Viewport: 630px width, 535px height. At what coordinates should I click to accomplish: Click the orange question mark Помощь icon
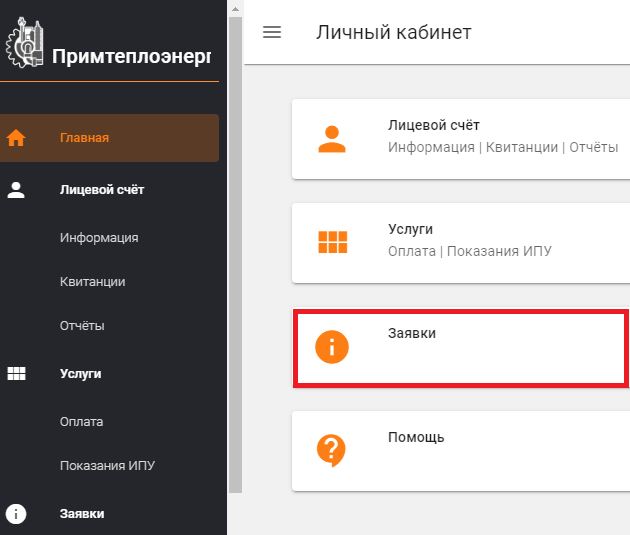coord(331,451)
